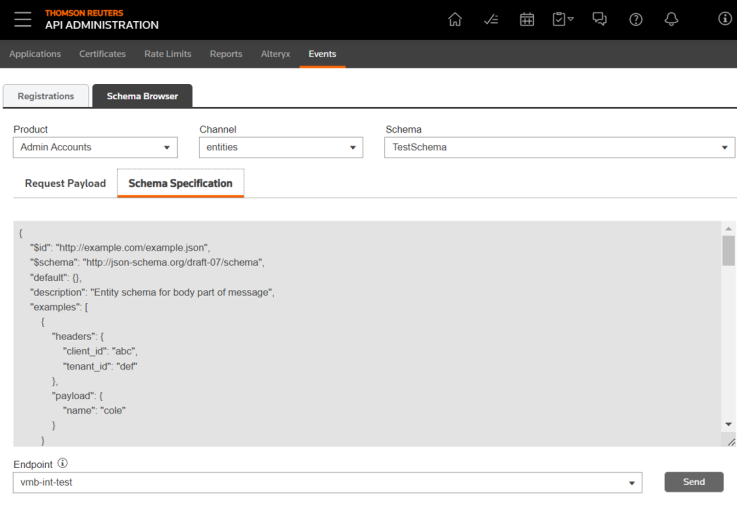Expand the Schema dropdown showing TestSchema
The image size is (737, 508).
[559, 147]
